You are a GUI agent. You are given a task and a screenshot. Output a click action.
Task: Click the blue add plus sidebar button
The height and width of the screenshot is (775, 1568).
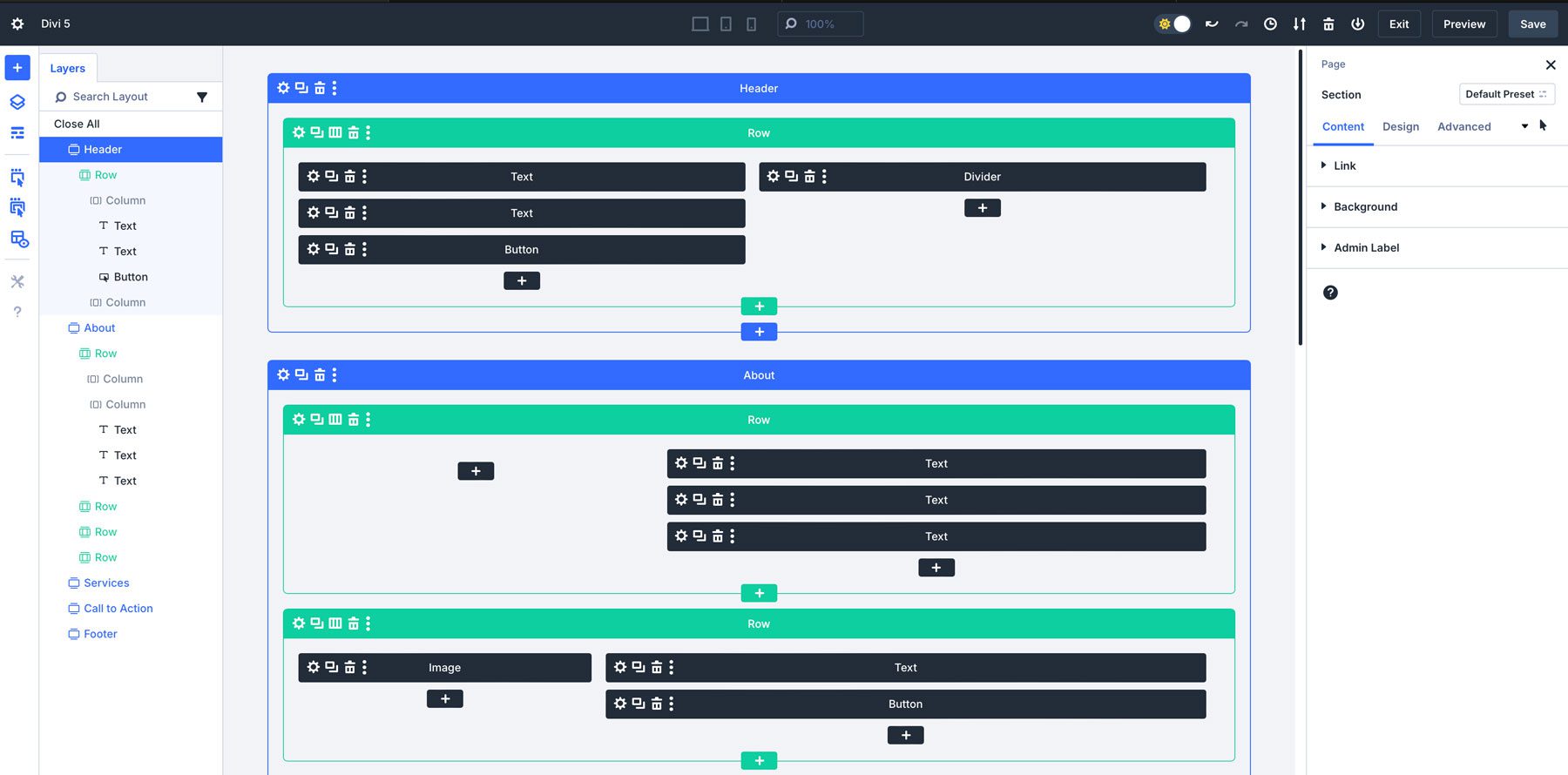[17, 68]
